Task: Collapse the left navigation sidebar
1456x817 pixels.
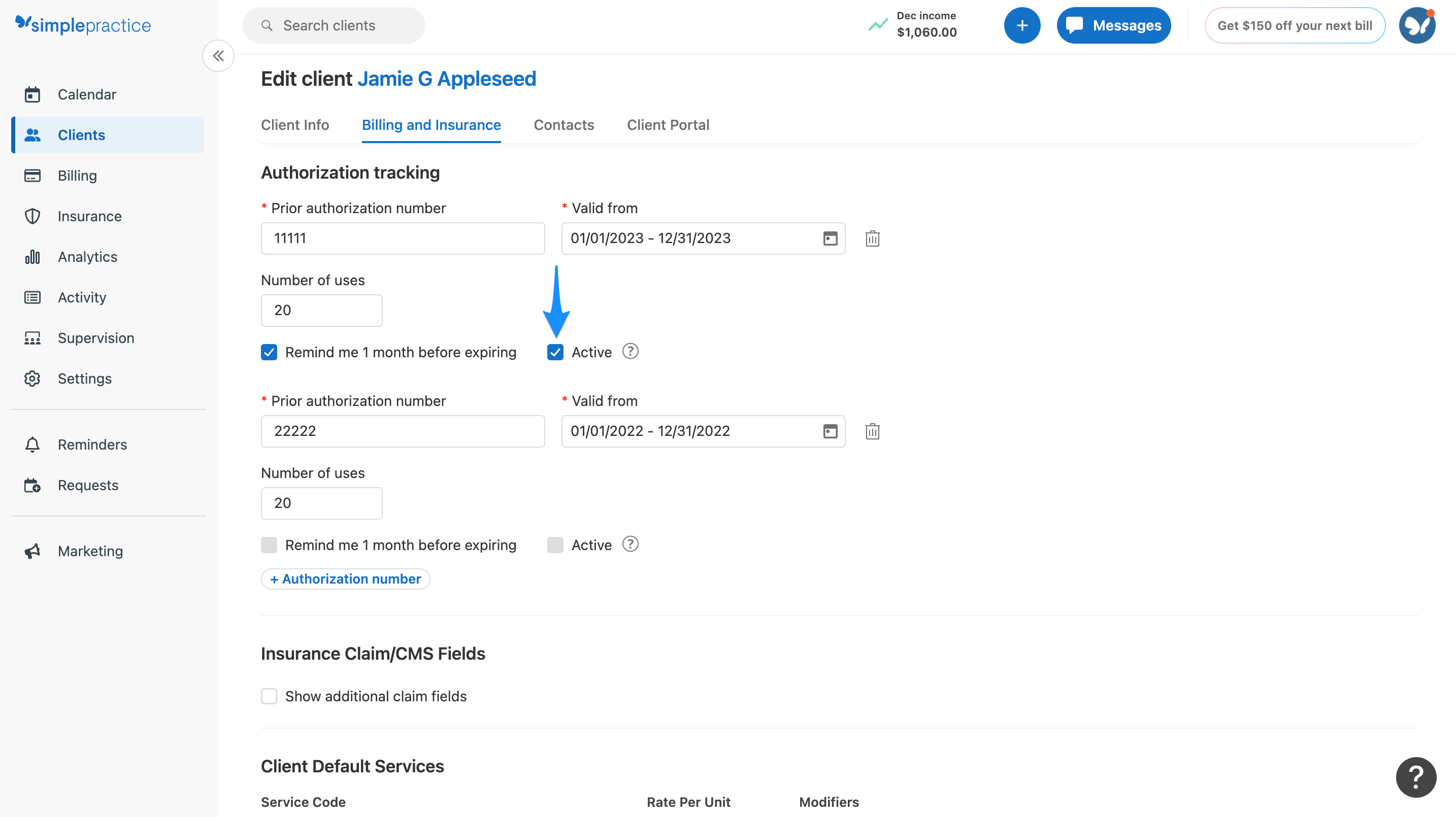Action: coord(218,55)
